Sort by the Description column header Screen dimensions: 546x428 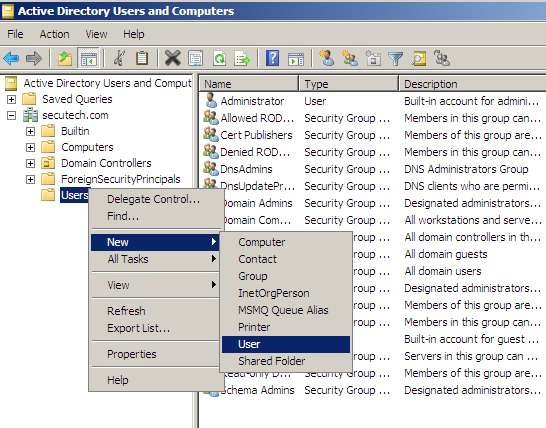tap(472, 84)
